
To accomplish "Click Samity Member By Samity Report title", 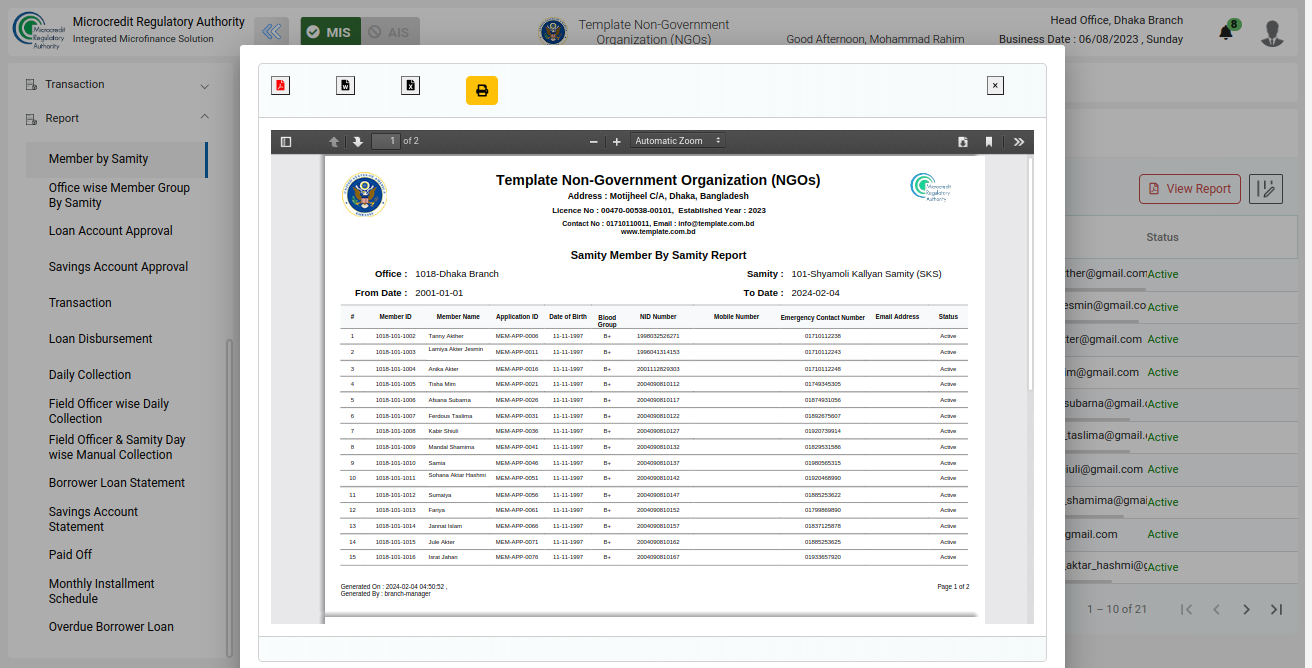I will [x=658, y=255].
